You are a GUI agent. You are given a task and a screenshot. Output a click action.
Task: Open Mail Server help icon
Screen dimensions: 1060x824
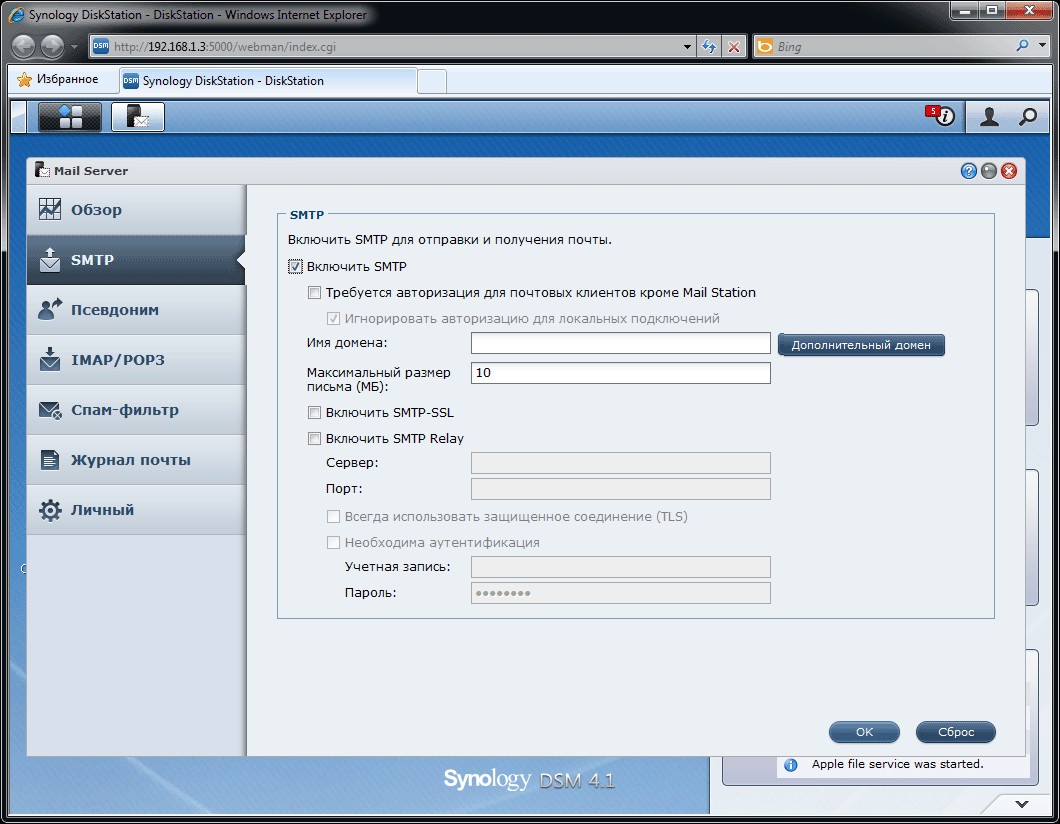point(969,171)
